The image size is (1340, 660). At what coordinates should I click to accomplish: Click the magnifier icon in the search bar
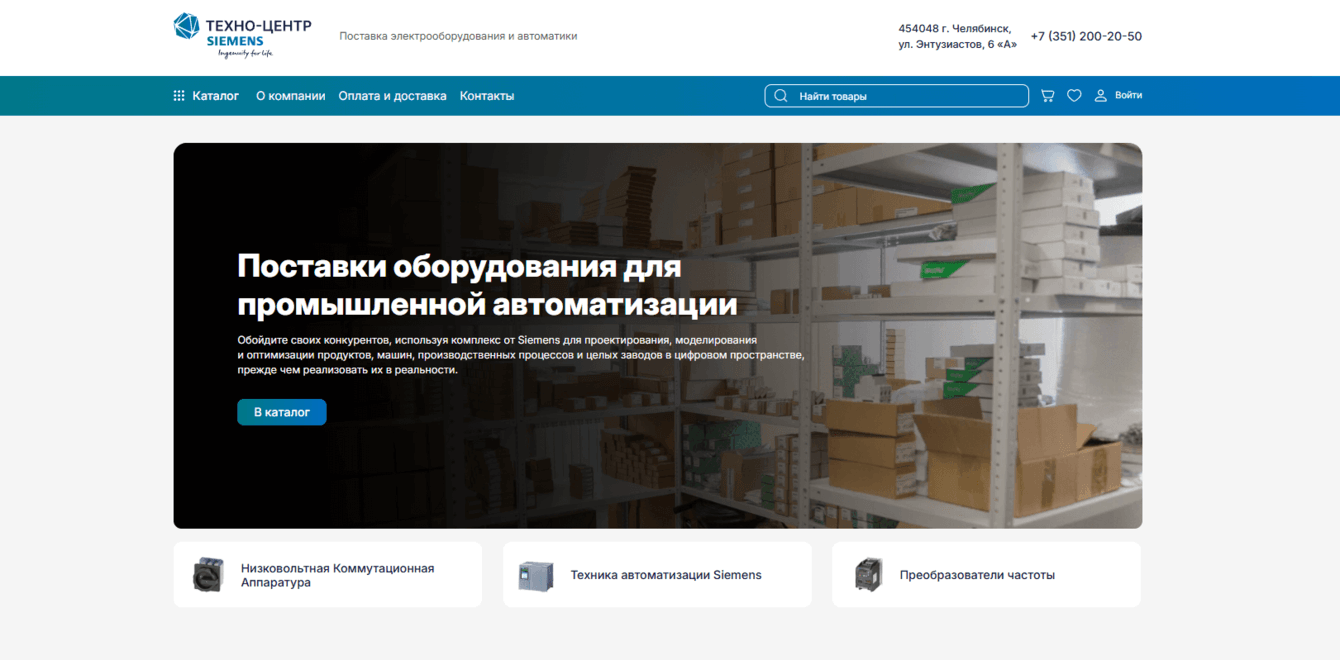780,95
